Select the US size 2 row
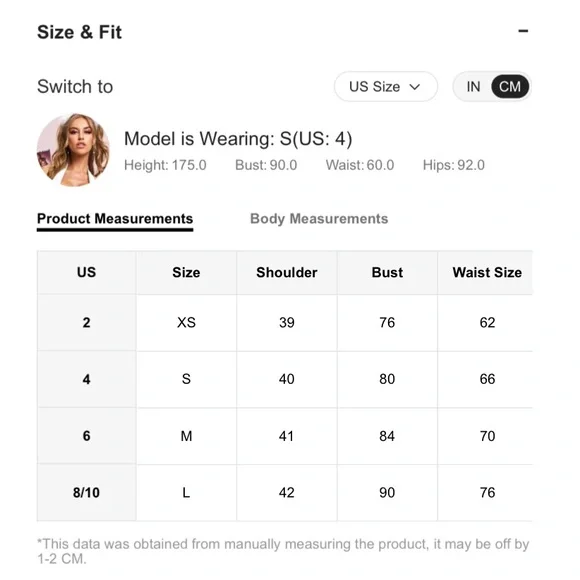The width and height of the screenshot is (580, 580). 285,323
